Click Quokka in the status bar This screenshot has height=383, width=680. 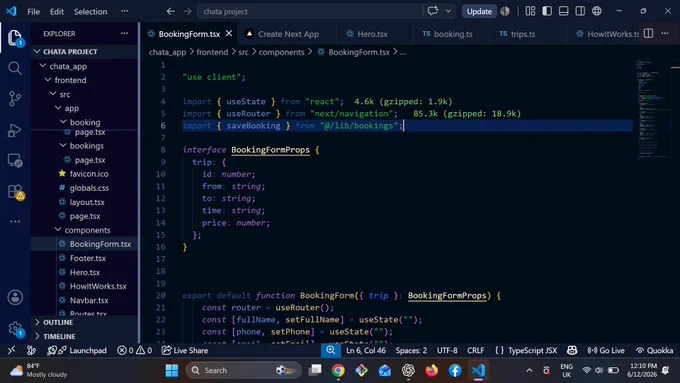(x=654, y=350)
